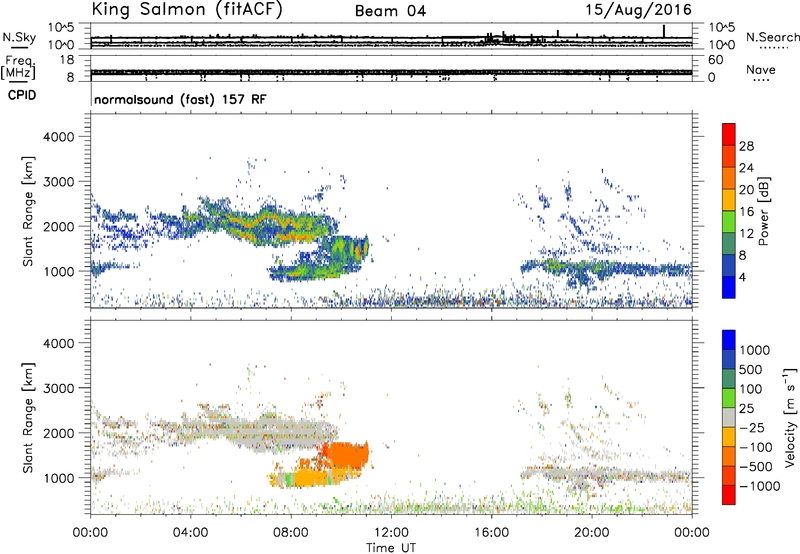Click the '04:00' time axis tick label

click(190, 533)
